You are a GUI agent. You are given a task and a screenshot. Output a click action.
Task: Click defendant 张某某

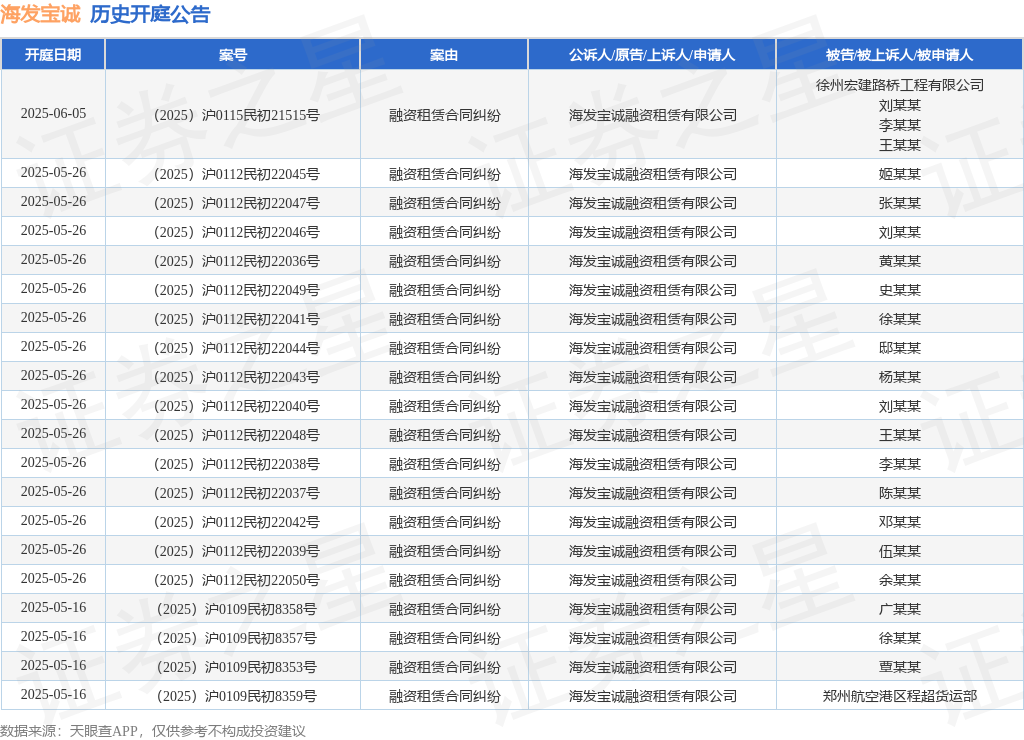click(899, 203)
